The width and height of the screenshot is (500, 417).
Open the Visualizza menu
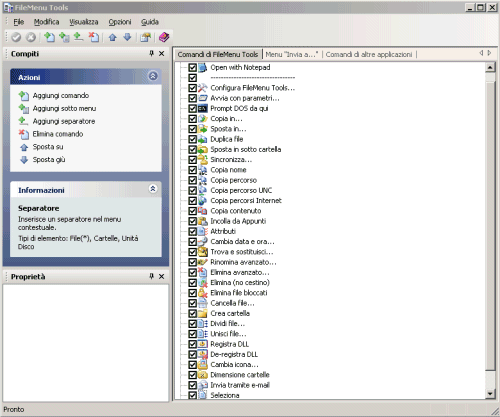[84, 22]
